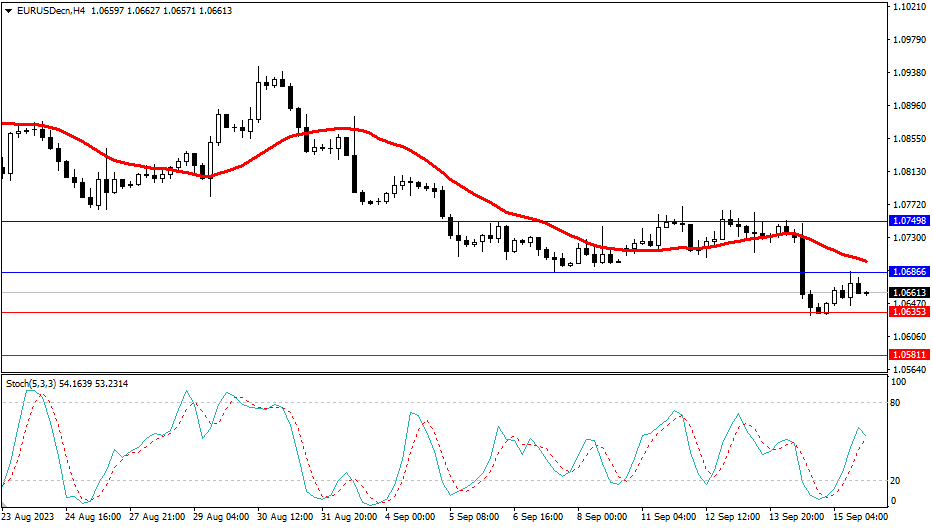Click the 5 Sep 08:00 time label
The width and height of the screenshot is (933, 528).
474,518
